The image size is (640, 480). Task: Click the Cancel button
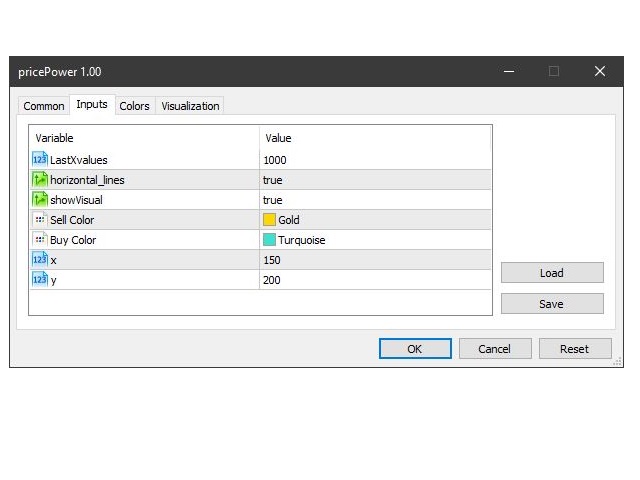[x=495, y=349]
